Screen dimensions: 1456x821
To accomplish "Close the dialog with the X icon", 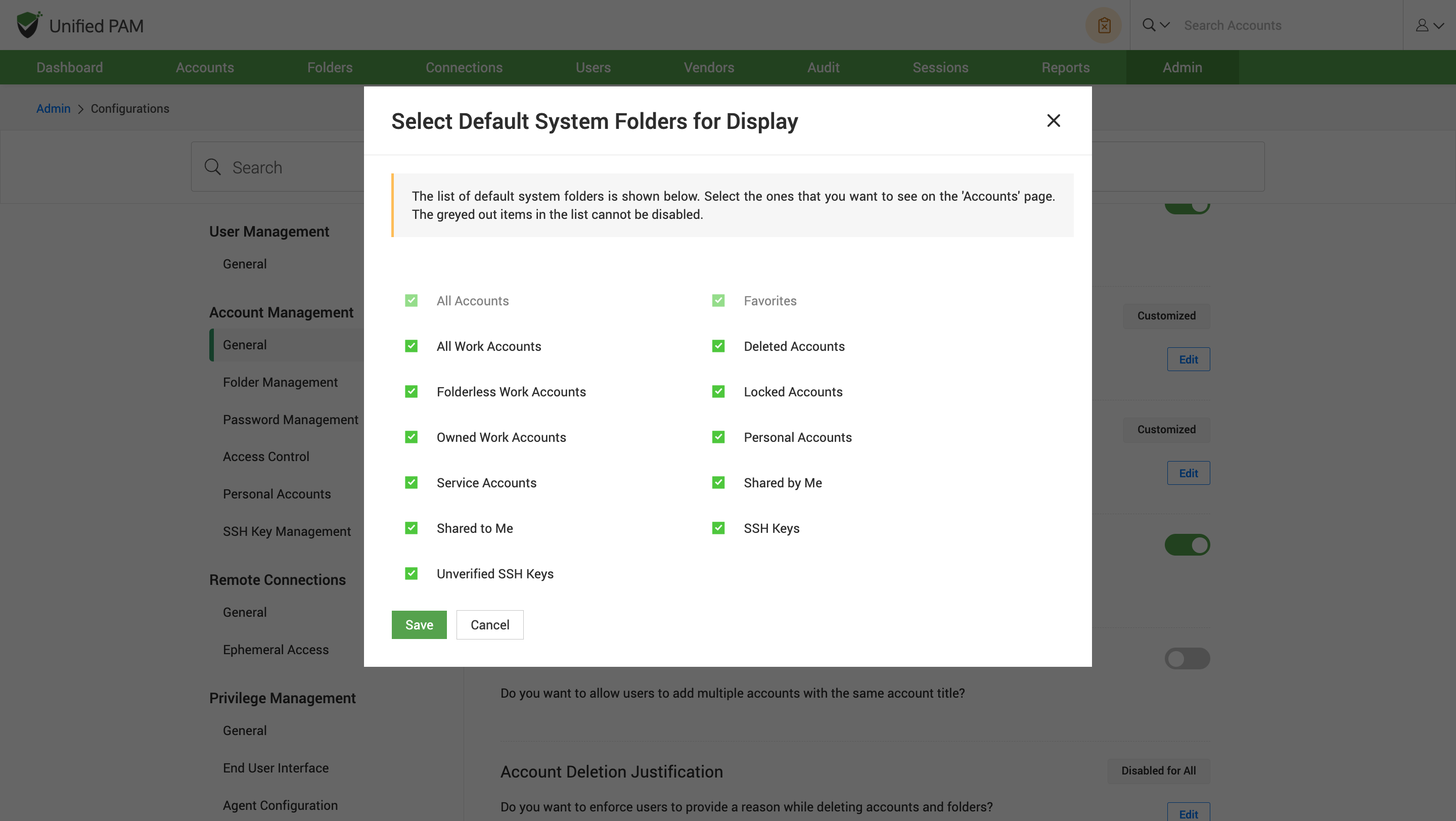I will coord(1053,120).
